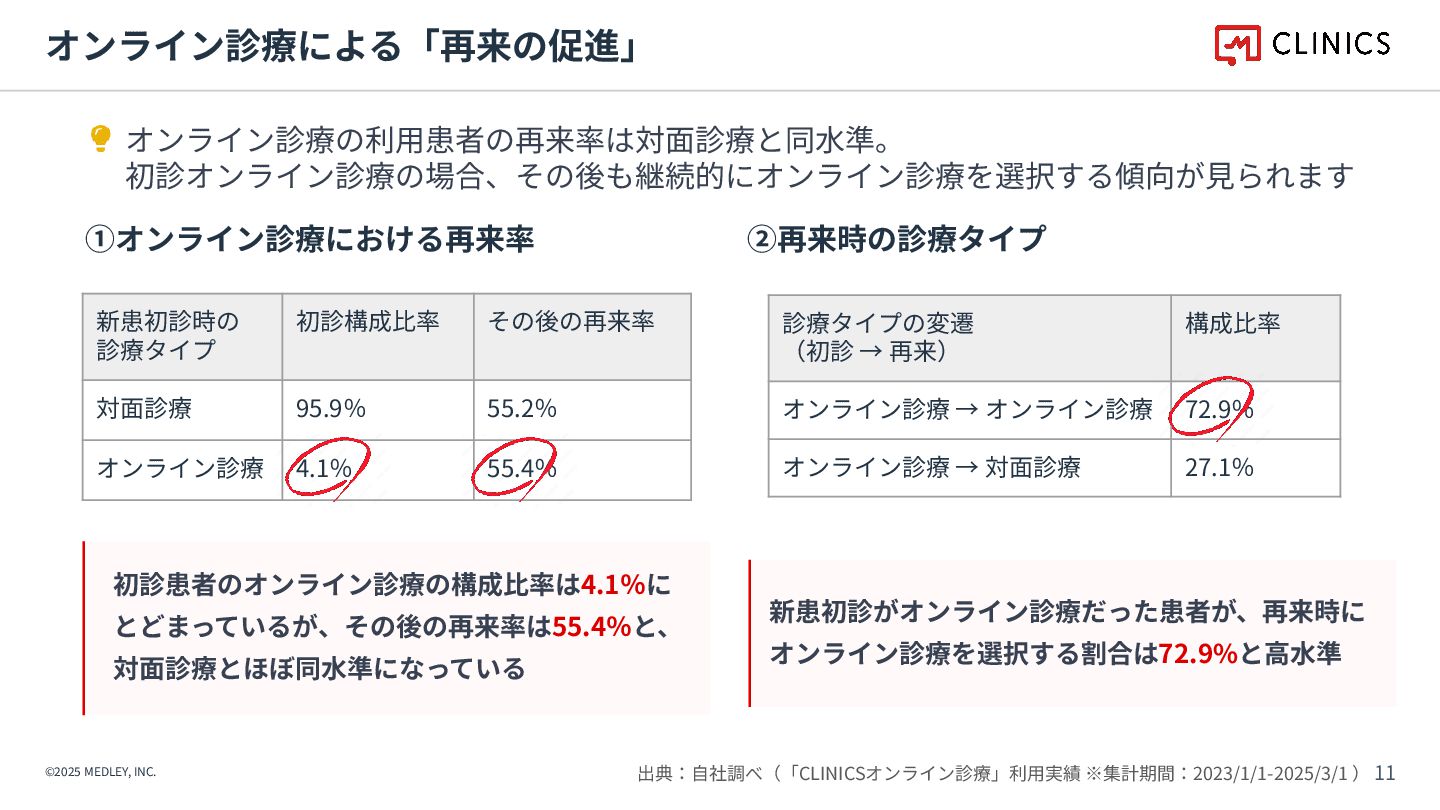Image resolution: width=1440 pixels, height=810 pixels.
Task: Click the page number 11
Action: (1385, 773)
